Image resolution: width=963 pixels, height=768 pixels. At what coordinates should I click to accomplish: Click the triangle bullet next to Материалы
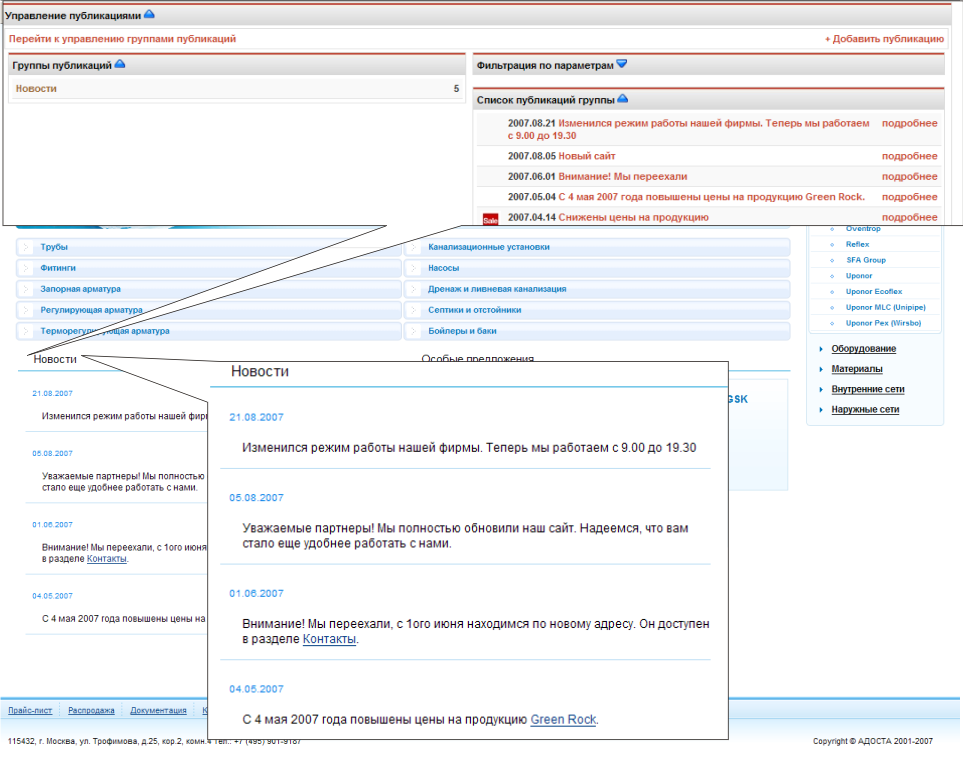[821, 369]
